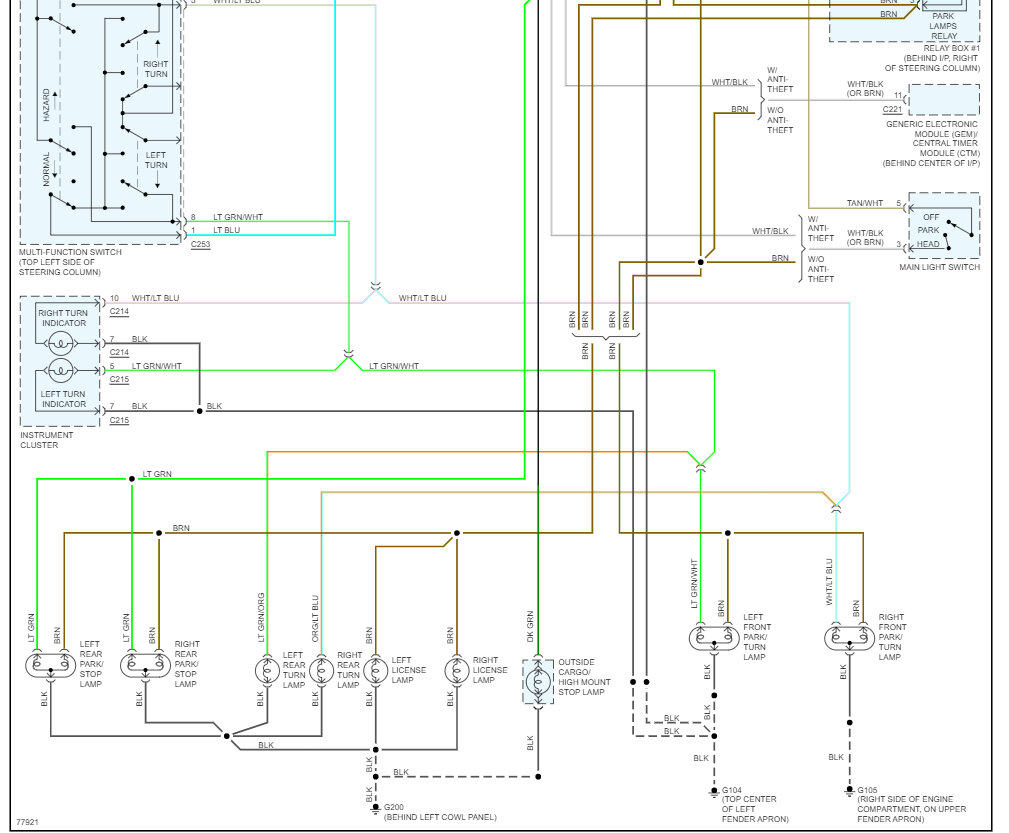Click the G104 ground symbol
The width and height of the screenshot is (1009, 833).
(714, 792)
